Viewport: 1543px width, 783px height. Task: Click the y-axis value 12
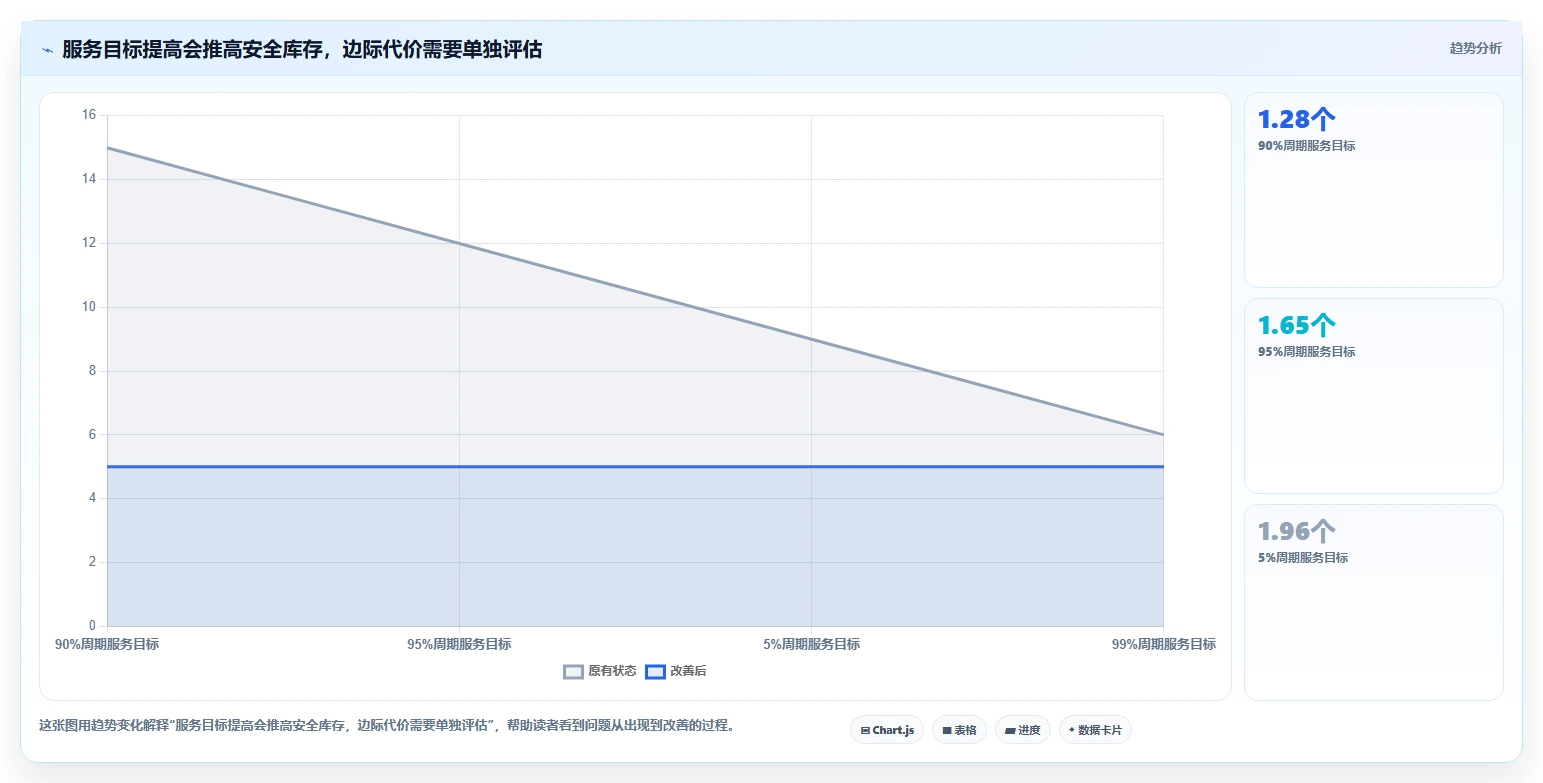click(x=88, y=243)
